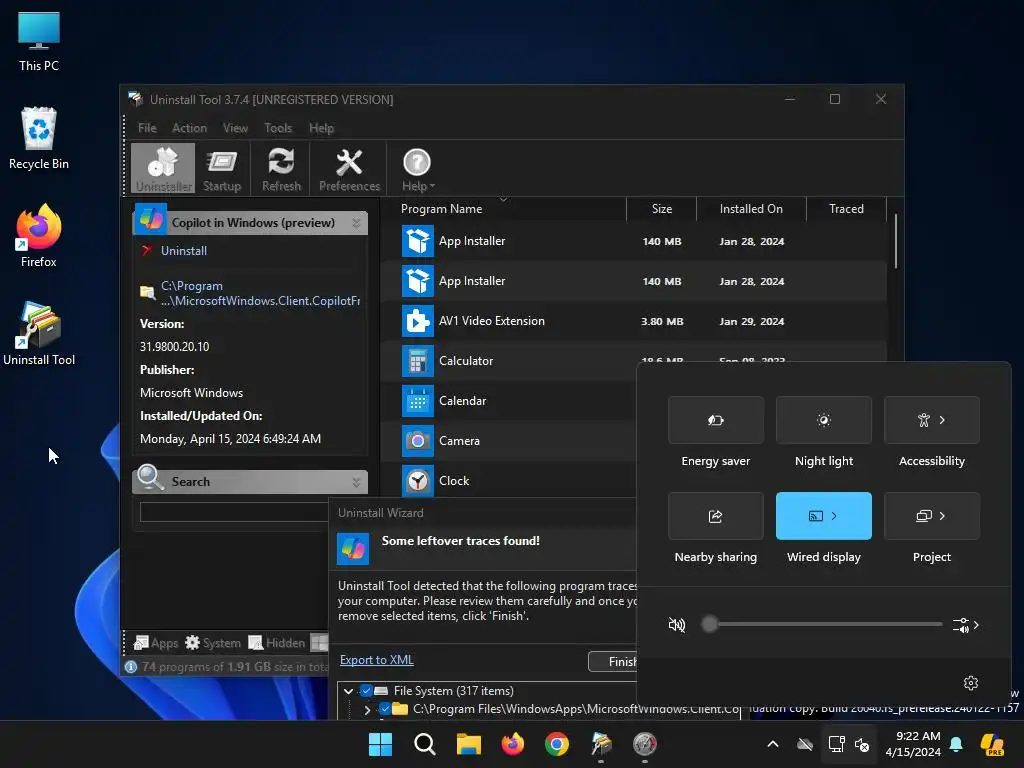
Task: Sort by the Traced column header
Action: click(846, 209)
